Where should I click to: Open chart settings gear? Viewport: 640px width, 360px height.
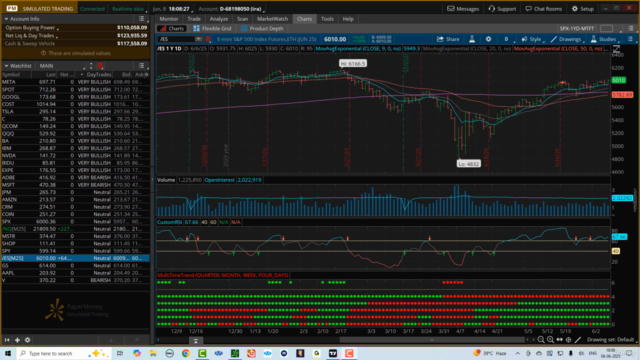point(488,39)
